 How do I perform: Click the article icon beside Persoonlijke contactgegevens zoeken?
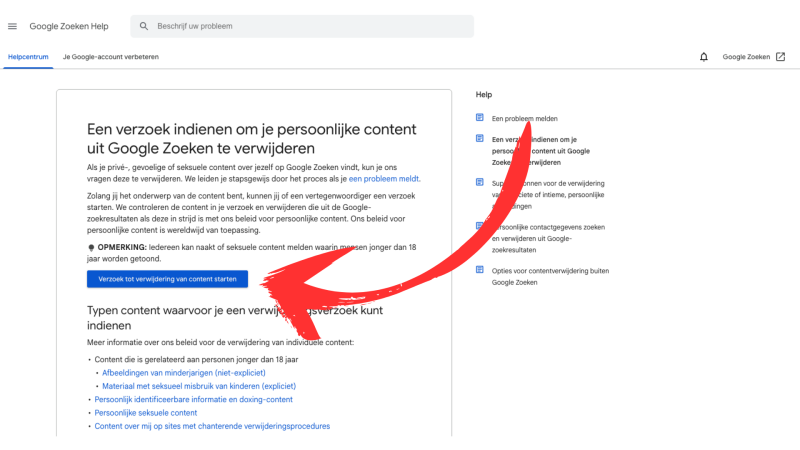coord(480,227)
